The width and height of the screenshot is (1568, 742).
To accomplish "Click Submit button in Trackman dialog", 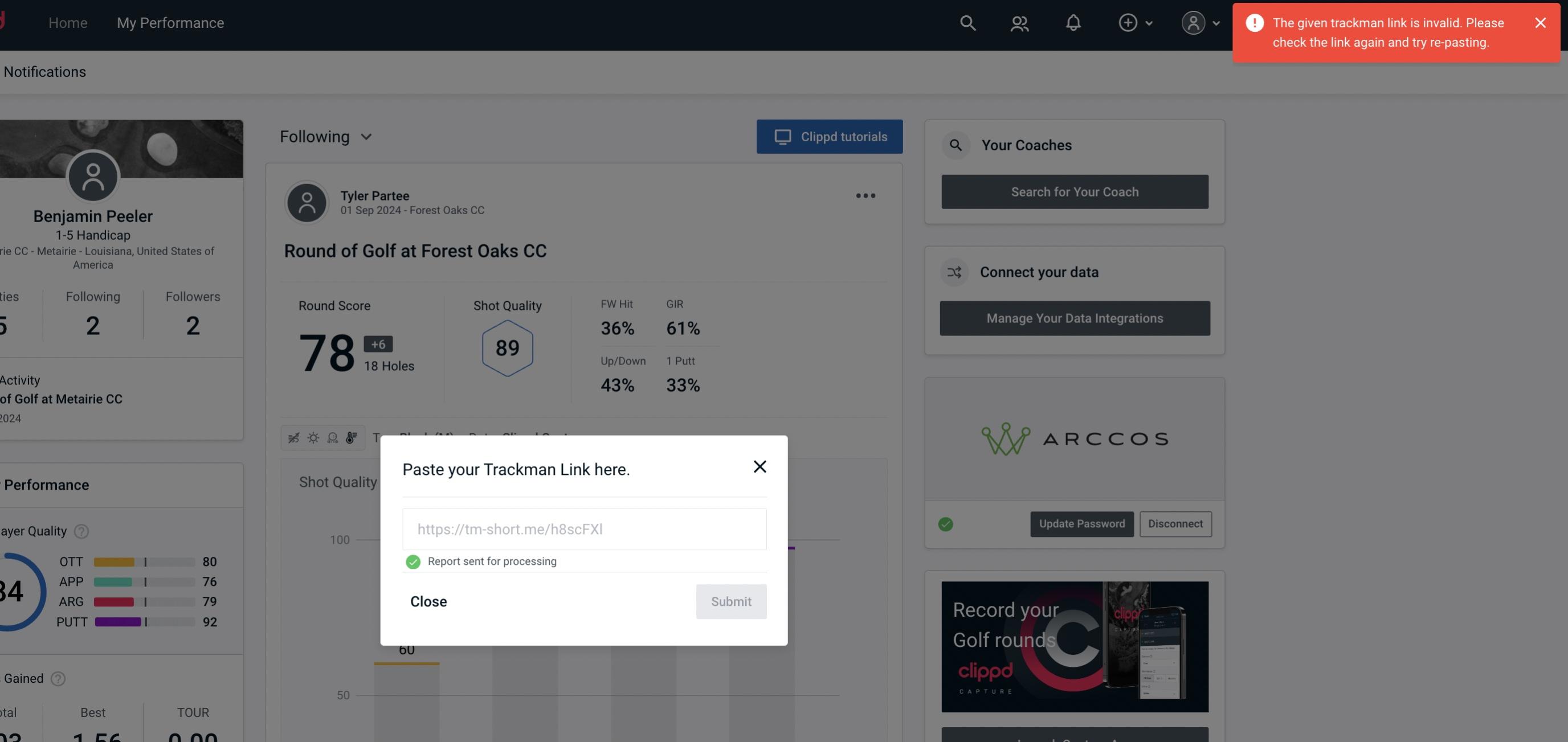I will (731, 601).
